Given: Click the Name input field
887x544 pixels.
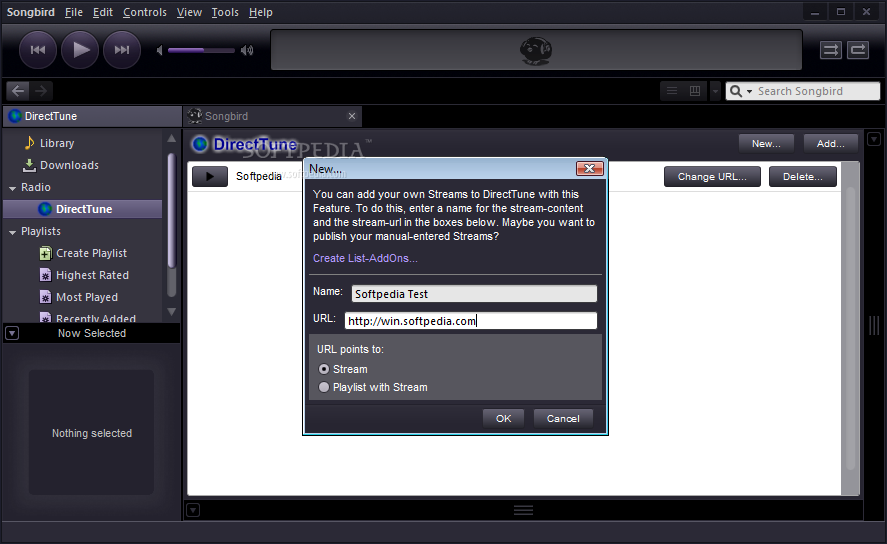Looking at the screenshot, I should 474,293.
